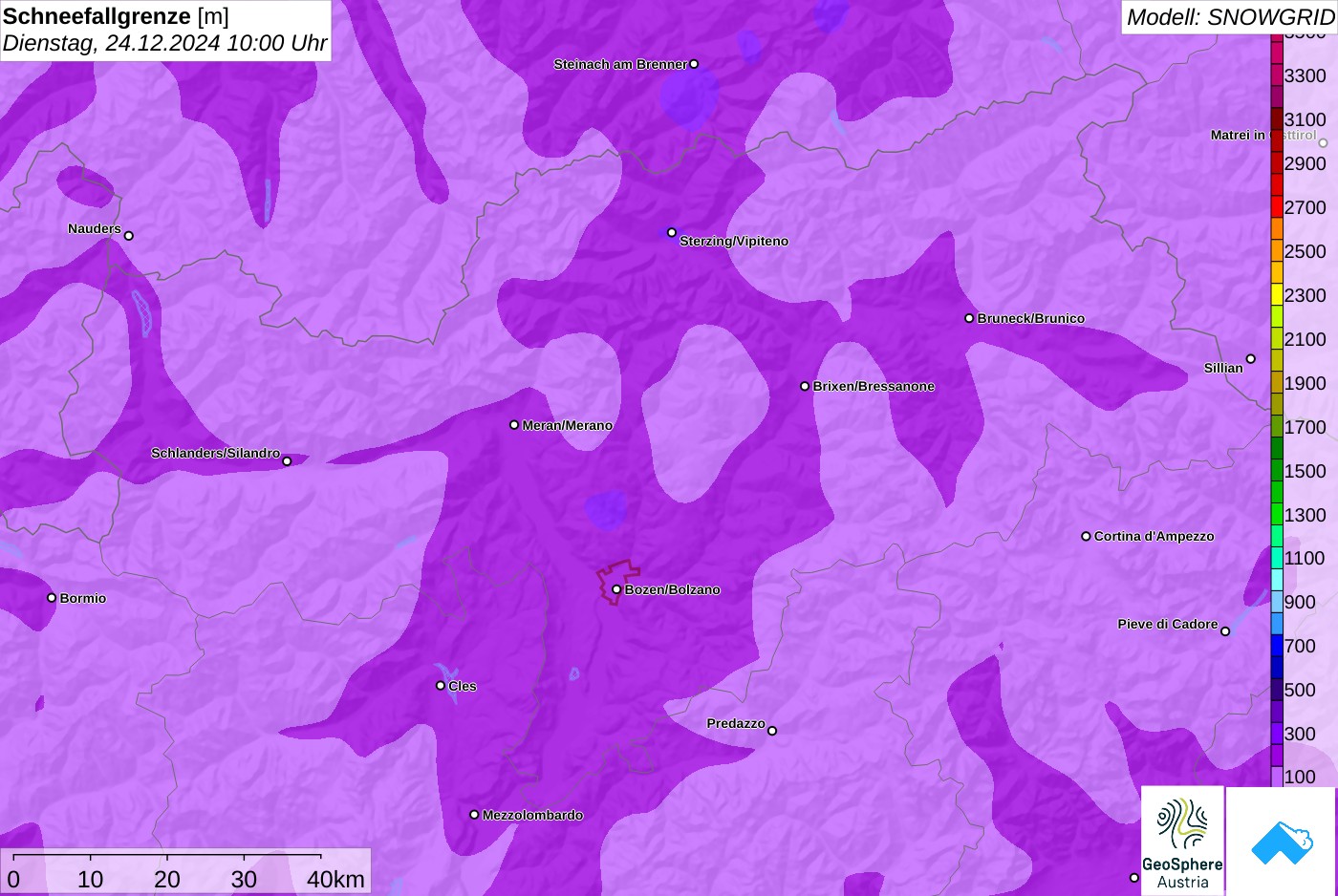The image size is (1338, 896).
Task: Click the red Bolzano boundary outline
Action: (x=617, y=581)
